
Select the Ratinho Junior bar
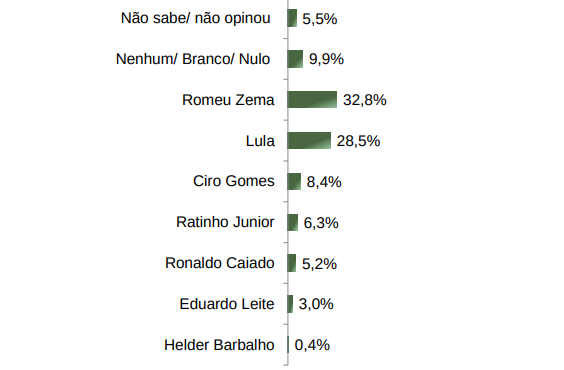click(293, 222)
